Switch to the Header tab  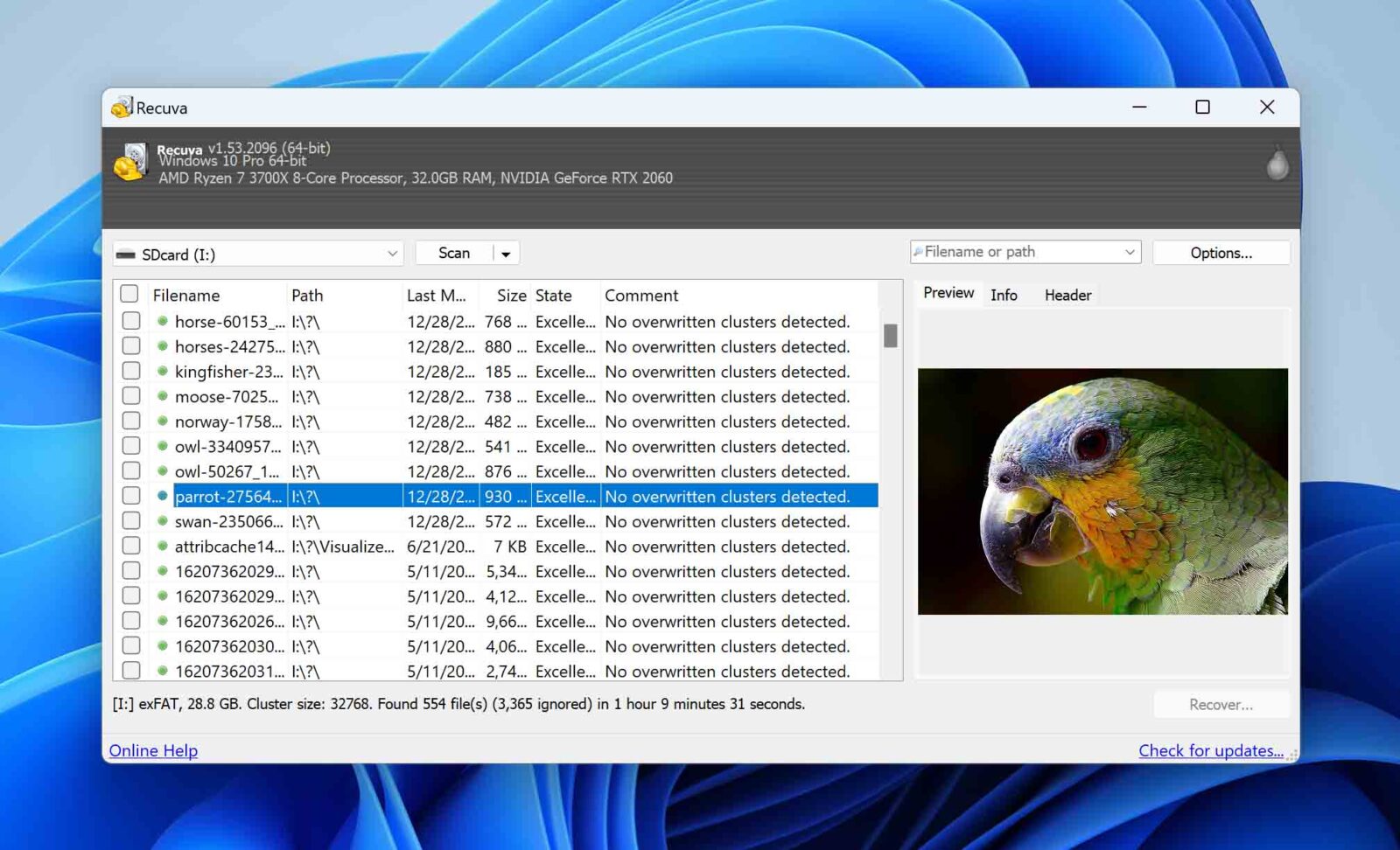pos(1067,295)
